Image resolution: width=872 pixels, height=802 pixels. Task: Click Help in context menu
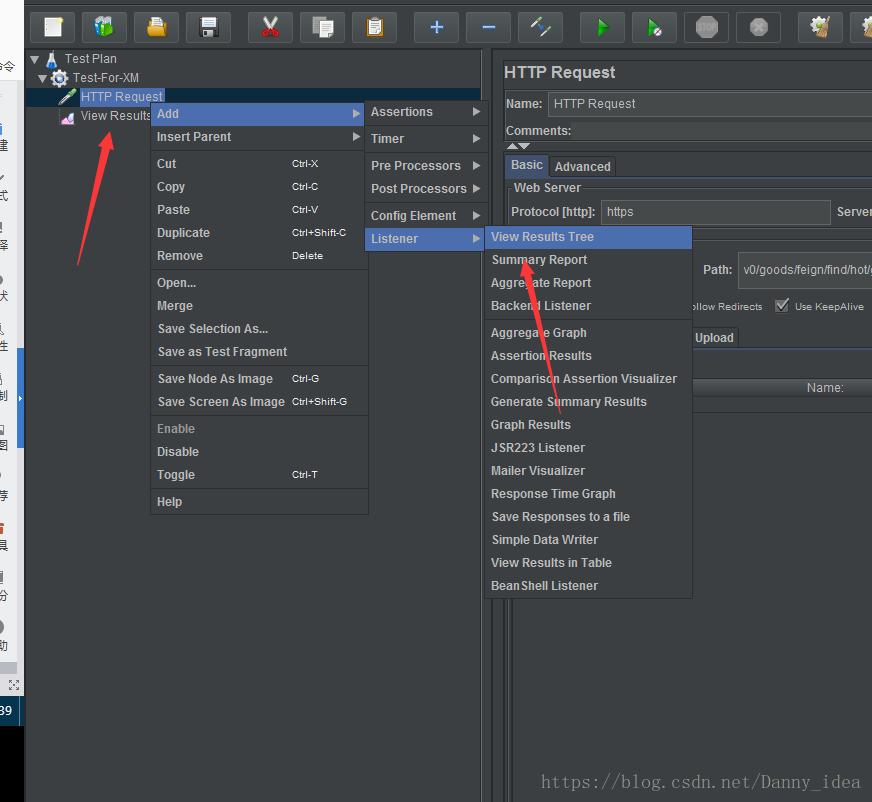pos(259,502)
